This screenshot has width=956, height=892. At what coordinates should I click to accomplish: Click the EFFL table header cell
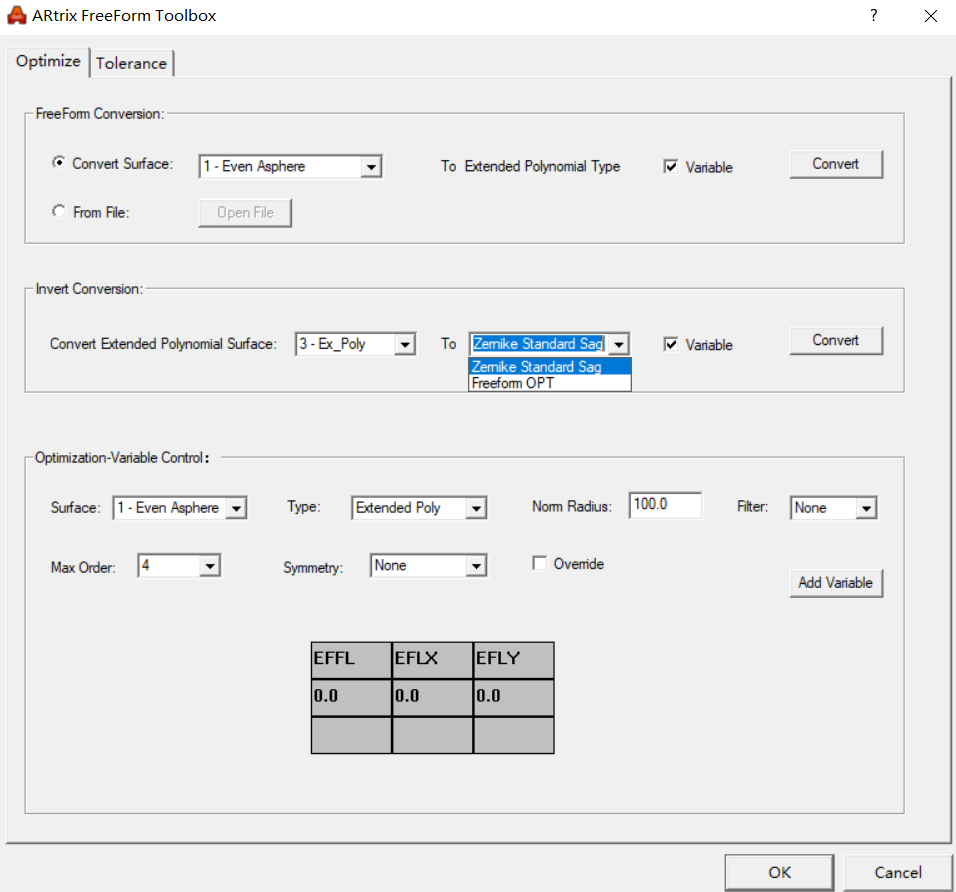pyautogui.click(x=351, y=660)
